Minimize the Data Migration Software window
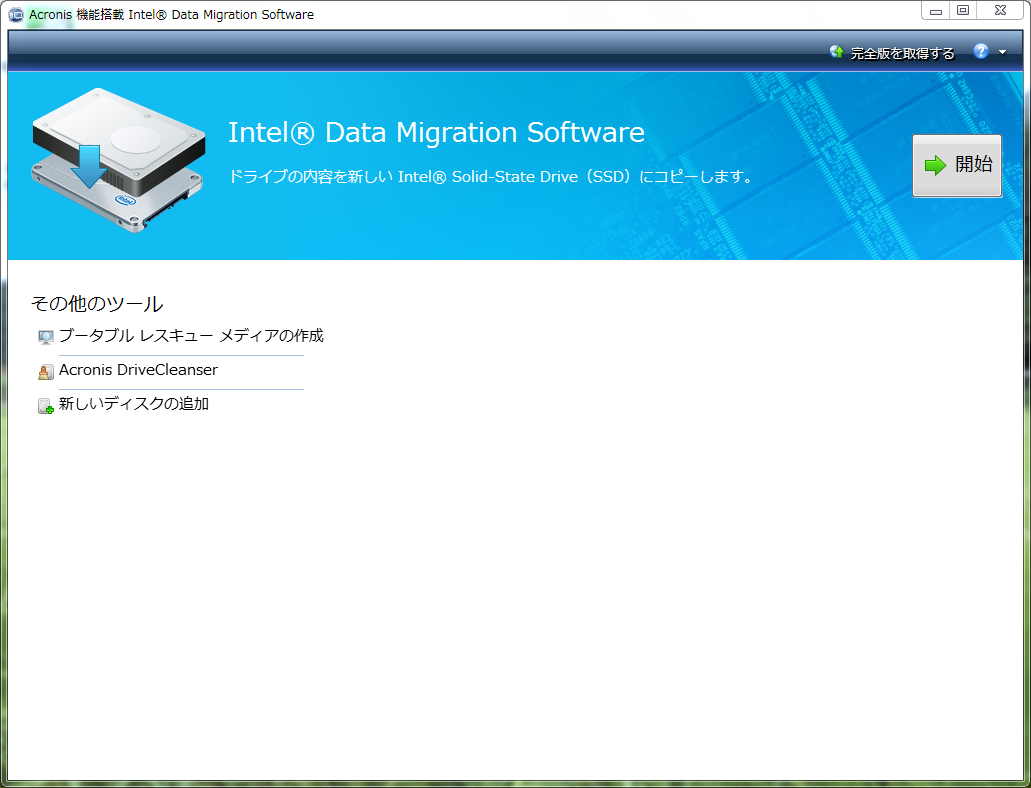The height and width of the screenshot is (788, 1031). (936, 11)
